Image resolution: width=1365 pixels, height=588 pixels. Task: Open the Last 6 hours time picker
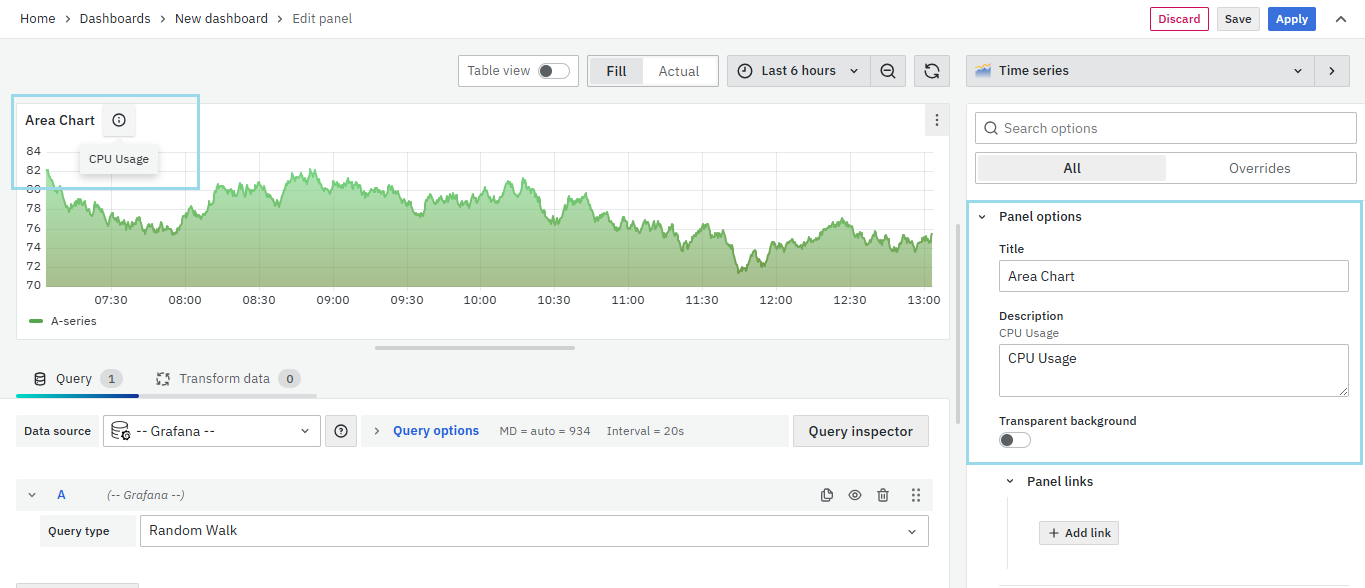pyautogui.click(x=798, y=71)
